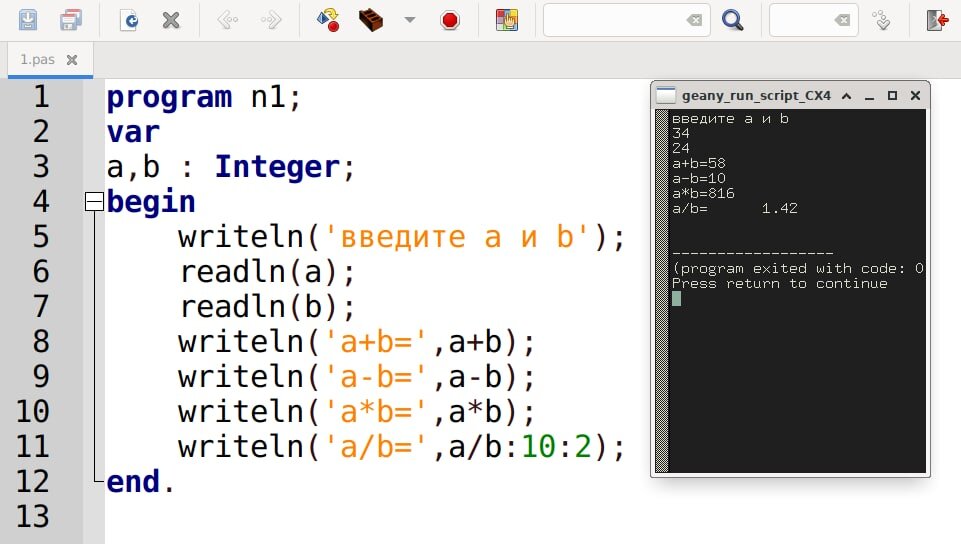
Task: Maximize the geany_run_script terminal window
Action: click(892, 96)
